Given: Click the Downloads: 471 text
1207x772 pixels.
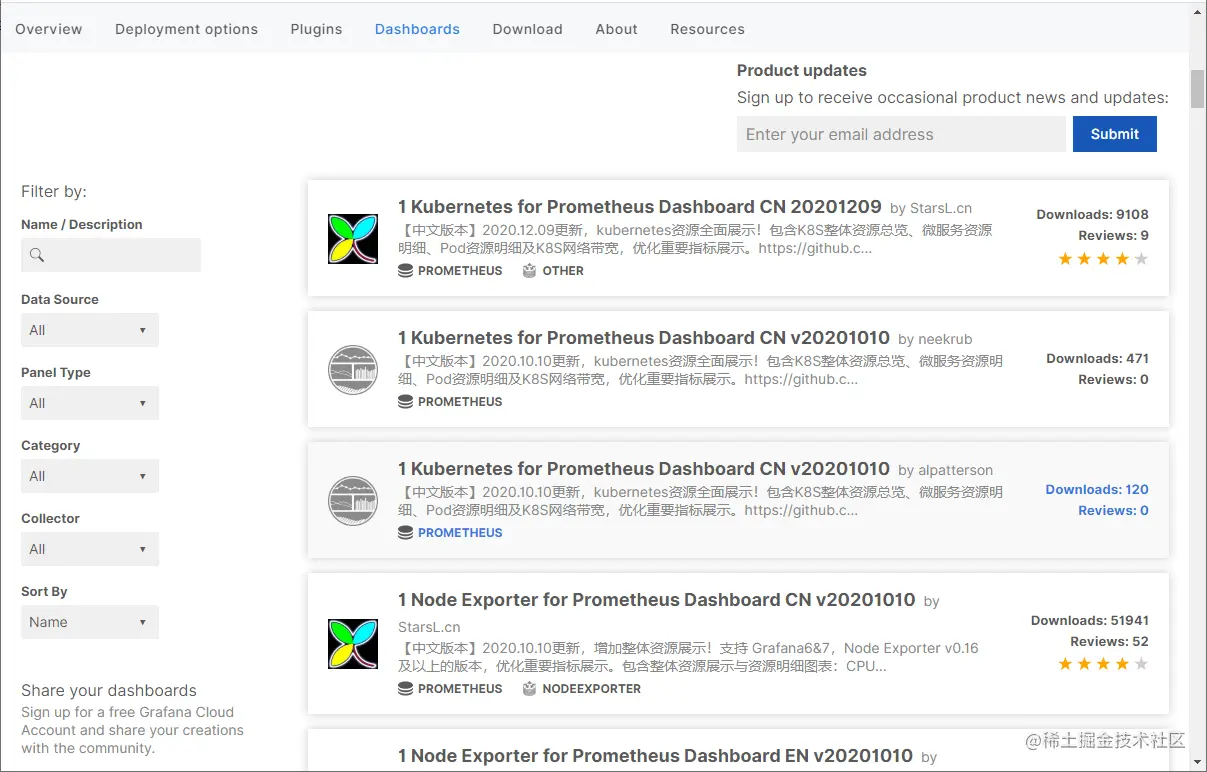Looking at the screenshot, I should click(1097, 358).
